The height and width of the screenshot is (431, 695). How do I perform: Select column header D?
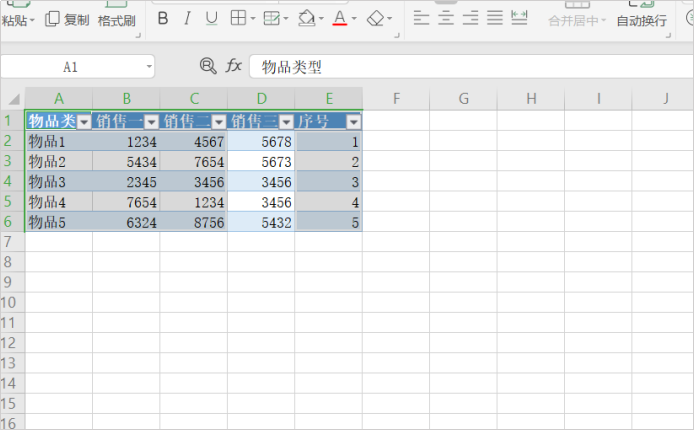262,98
